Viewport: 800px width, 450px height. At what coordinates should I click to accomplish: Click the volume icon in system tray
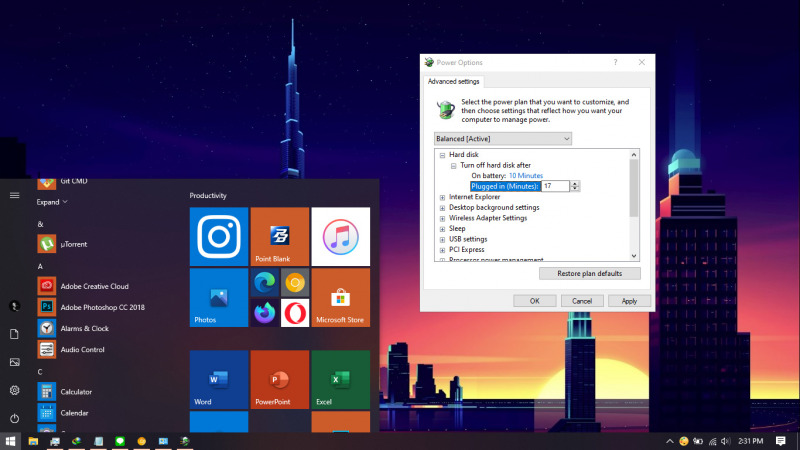pyautogui.click(x=726, y=441)
